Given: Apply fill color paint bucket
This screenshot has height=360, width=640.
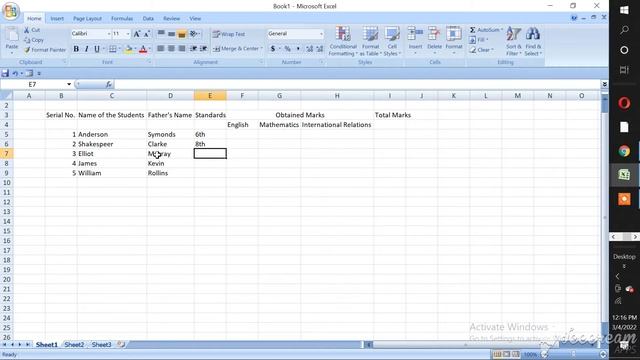Looking at the screenshot, I should tap(129, 49).
